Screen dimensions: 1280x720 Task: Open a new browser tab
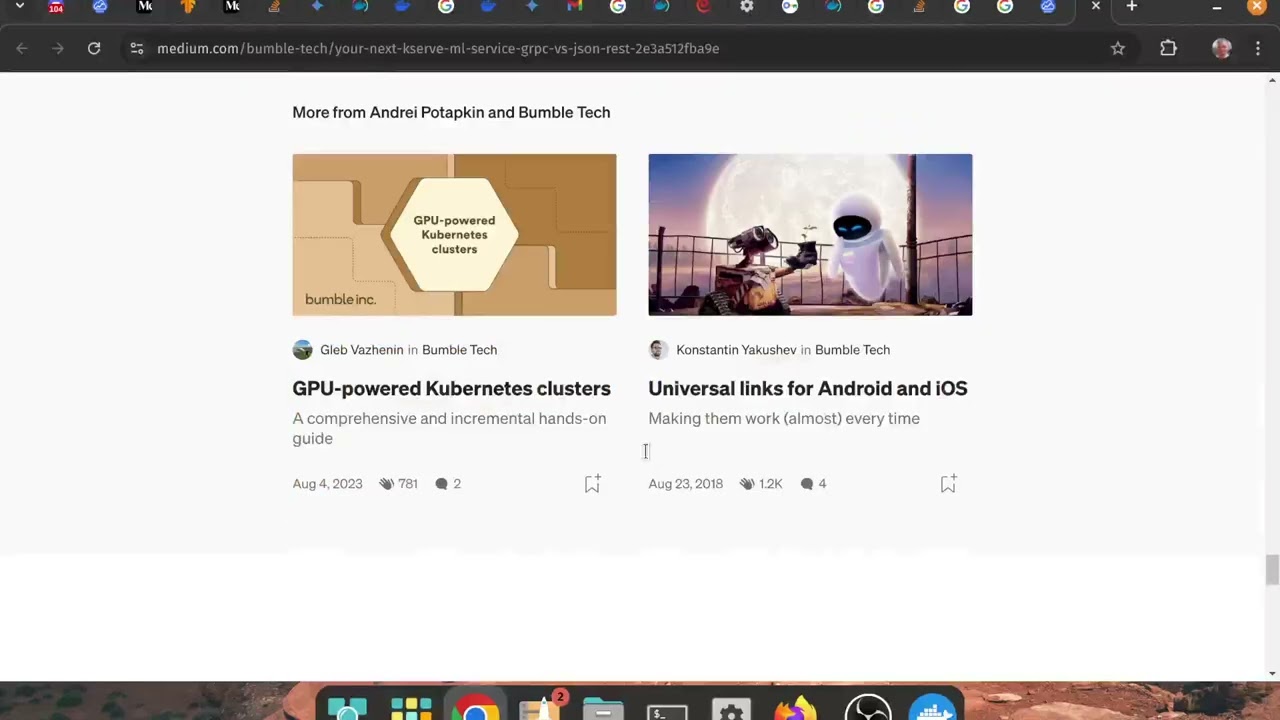[1132, 6]
